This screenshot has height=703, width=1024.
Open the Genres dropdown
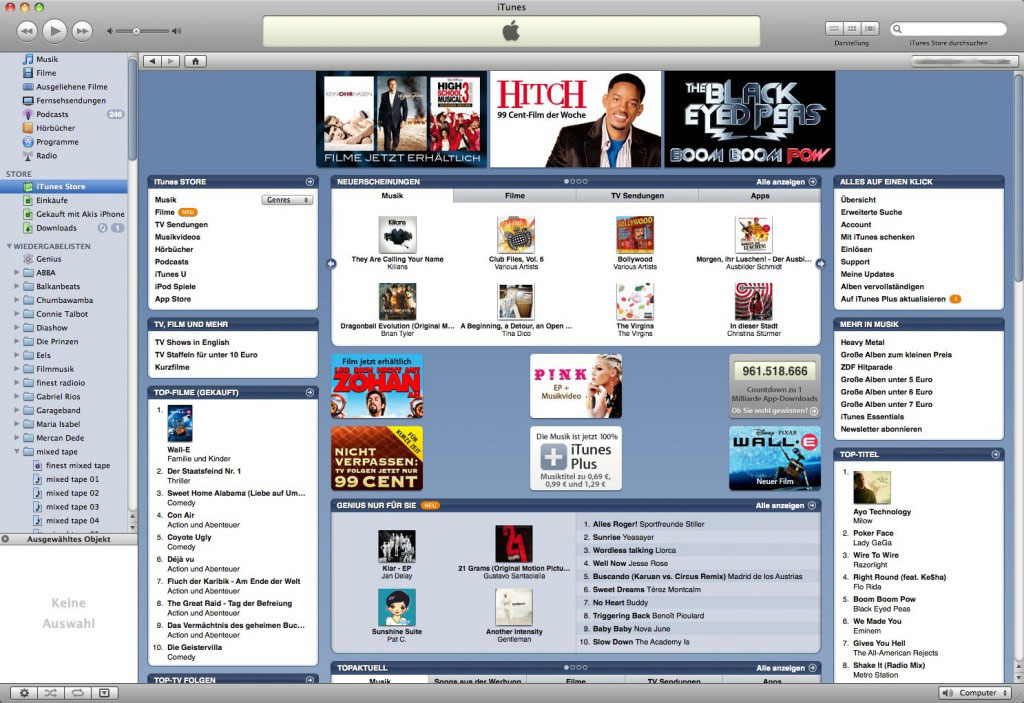(287, 200)
